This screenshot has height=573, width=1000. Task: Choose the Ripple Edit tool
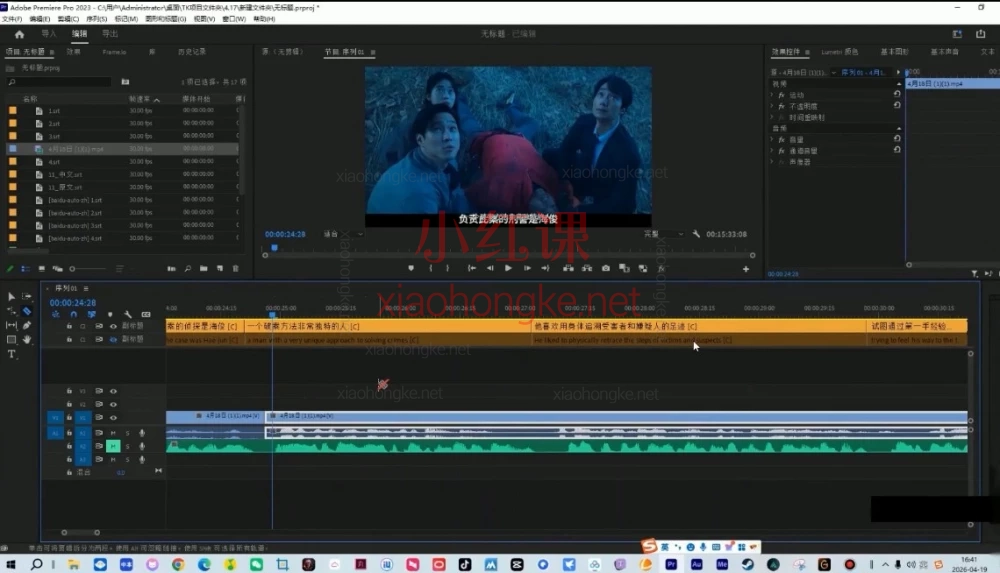pyautogui.click(x=11, y=311)
